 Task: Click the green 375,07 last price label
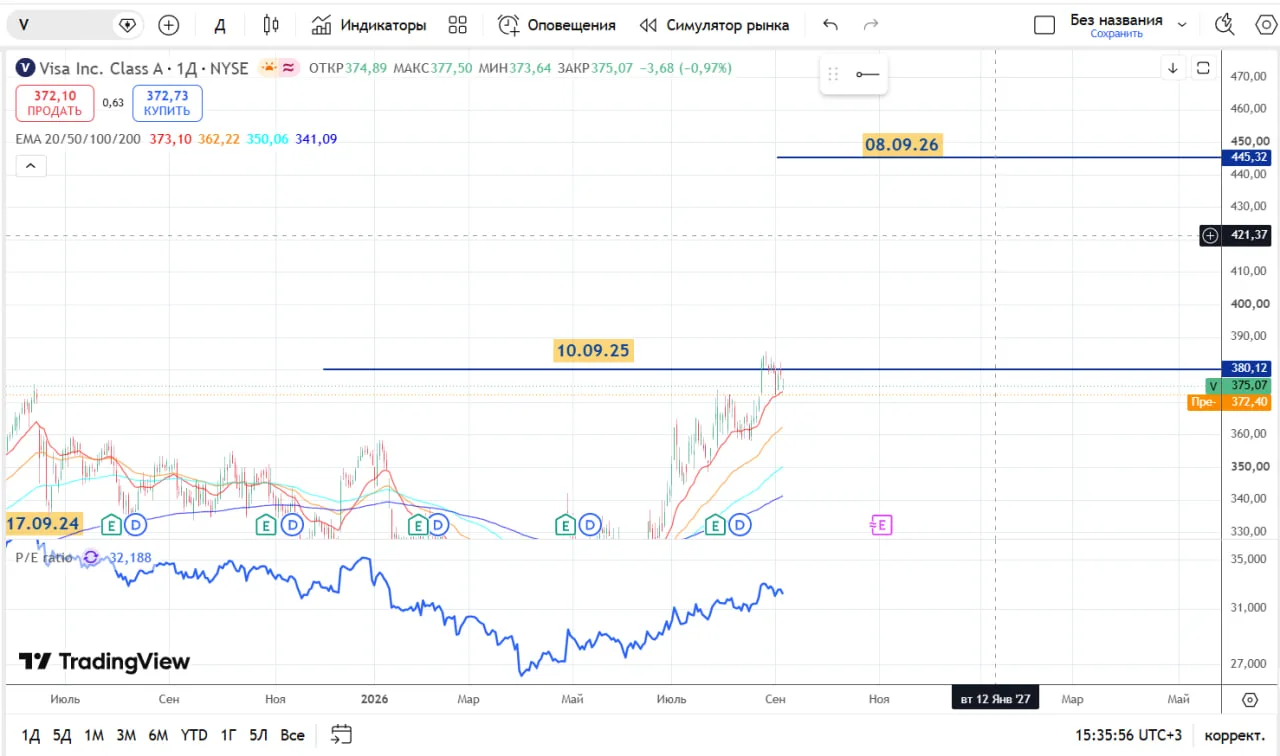click(x=1239, y=385)
